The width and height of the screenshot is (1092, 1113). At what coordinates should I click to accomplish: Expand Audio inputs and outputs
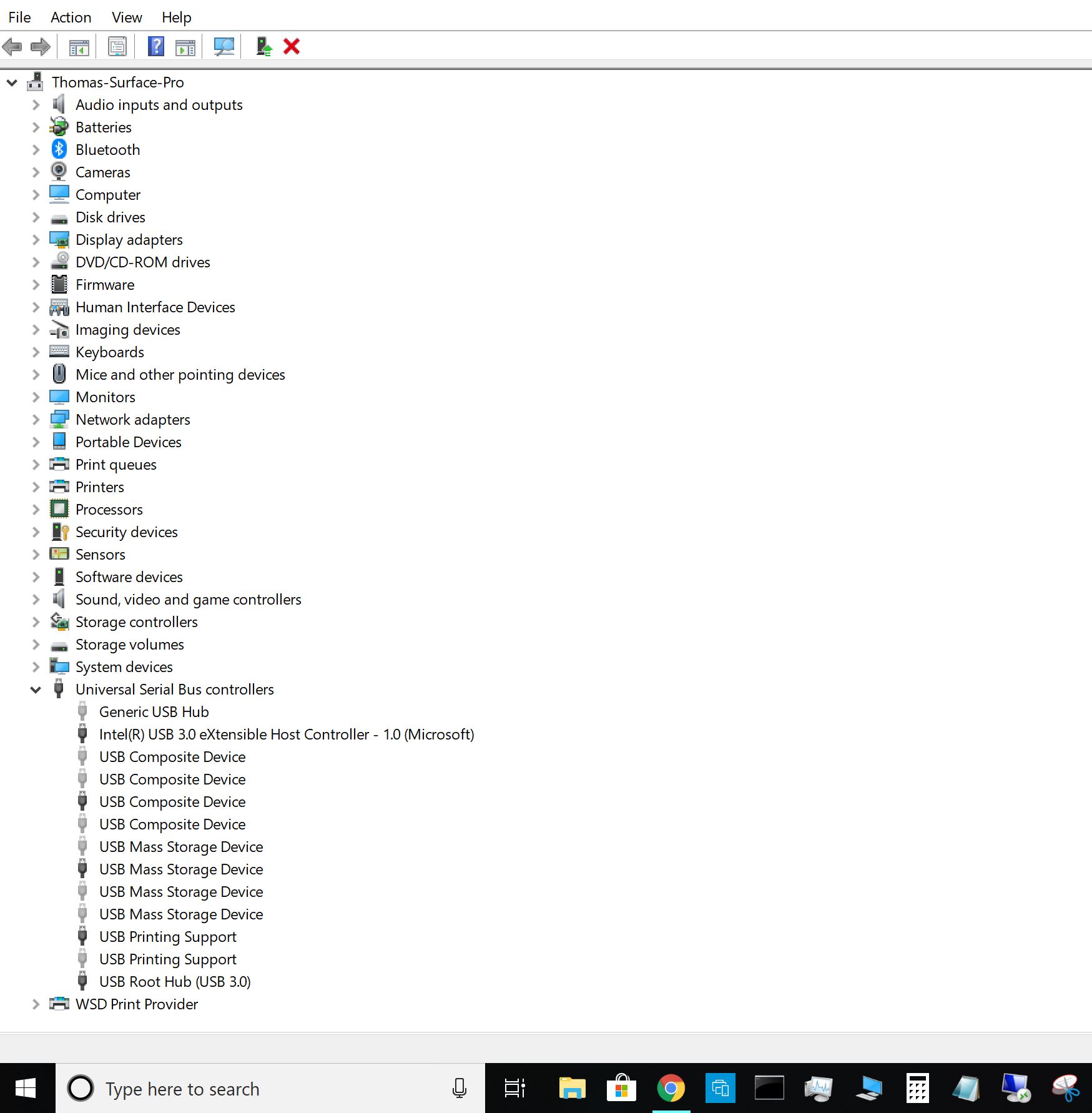click(36, 105)
